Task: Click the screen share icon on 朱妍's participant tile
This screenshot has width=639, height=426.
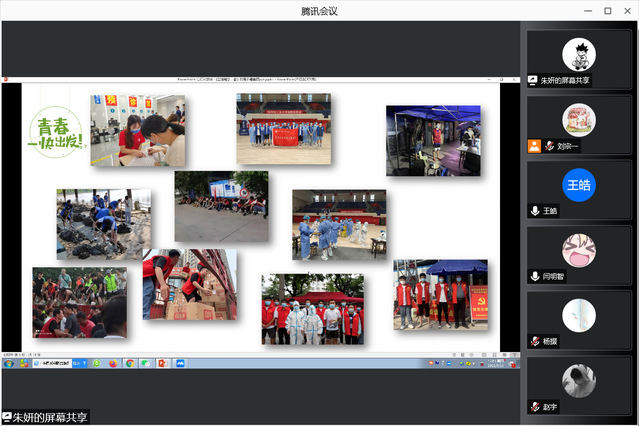Action: 533,81
